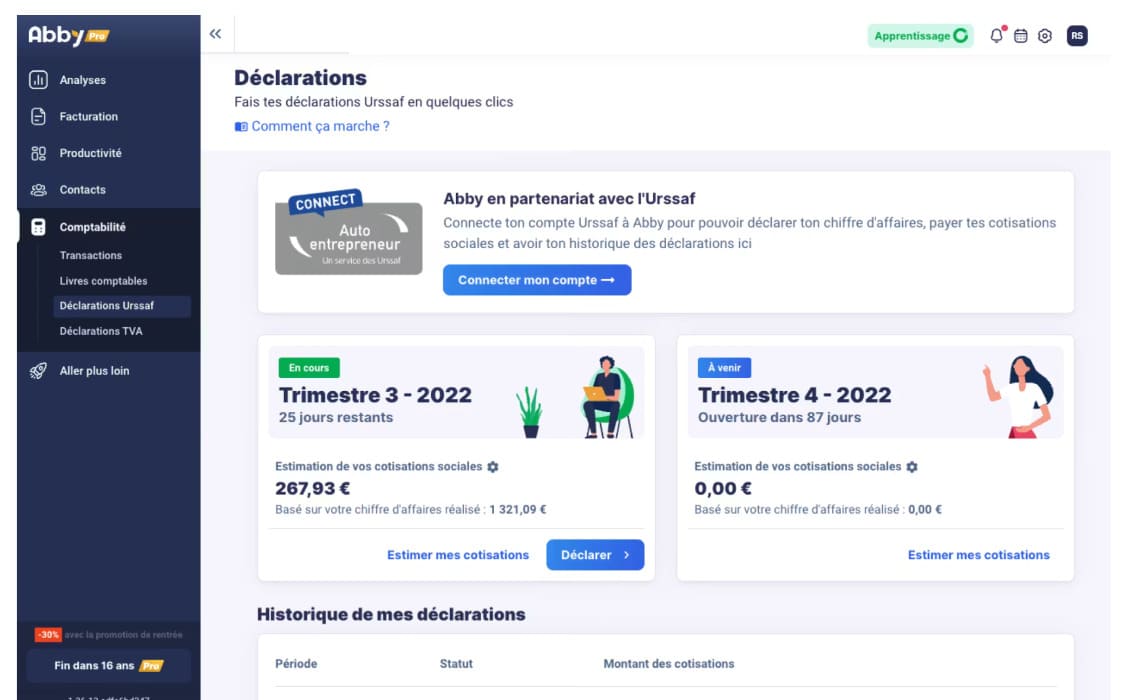Click the Période column header
Screen dimensions: 1140x700
296,664
